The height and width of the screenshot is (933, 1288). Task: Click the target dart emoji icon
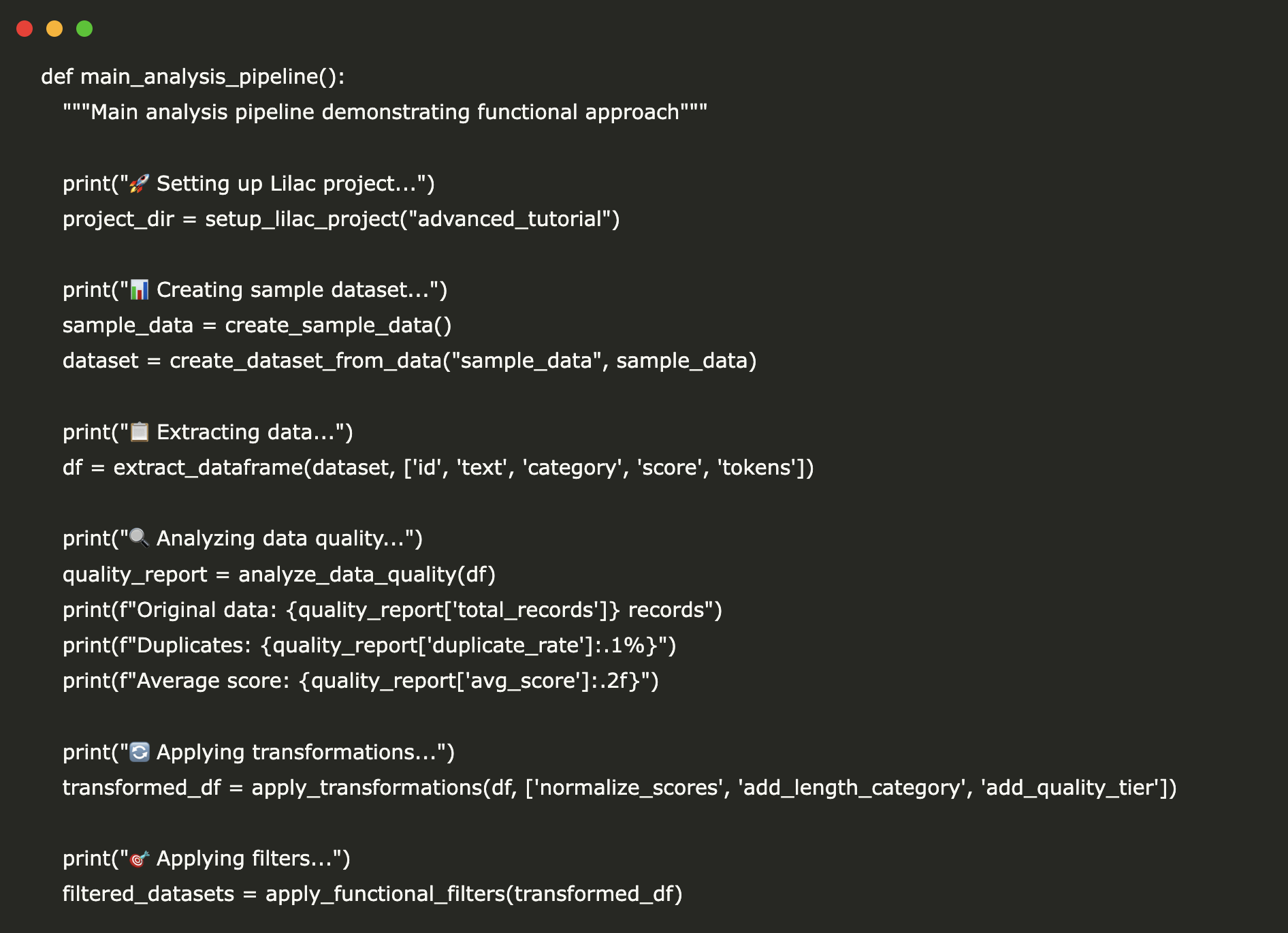[140, 859]
